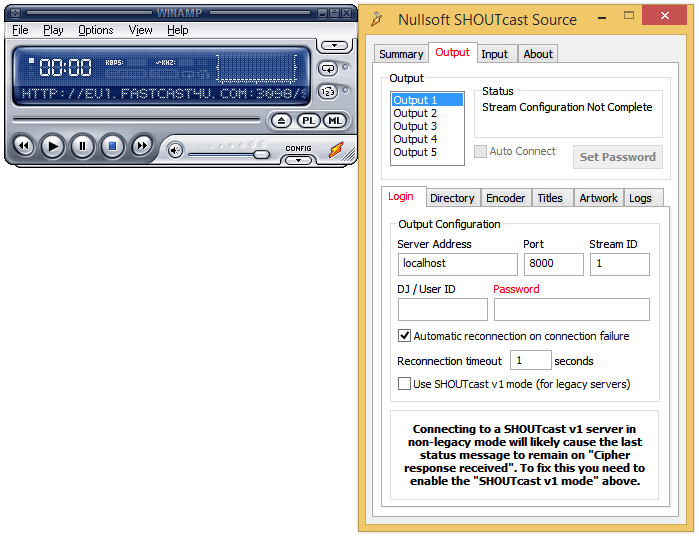Click Winamp mute speaker icon
The height and width of the screenshot is (538, 699).
(175, 151)
